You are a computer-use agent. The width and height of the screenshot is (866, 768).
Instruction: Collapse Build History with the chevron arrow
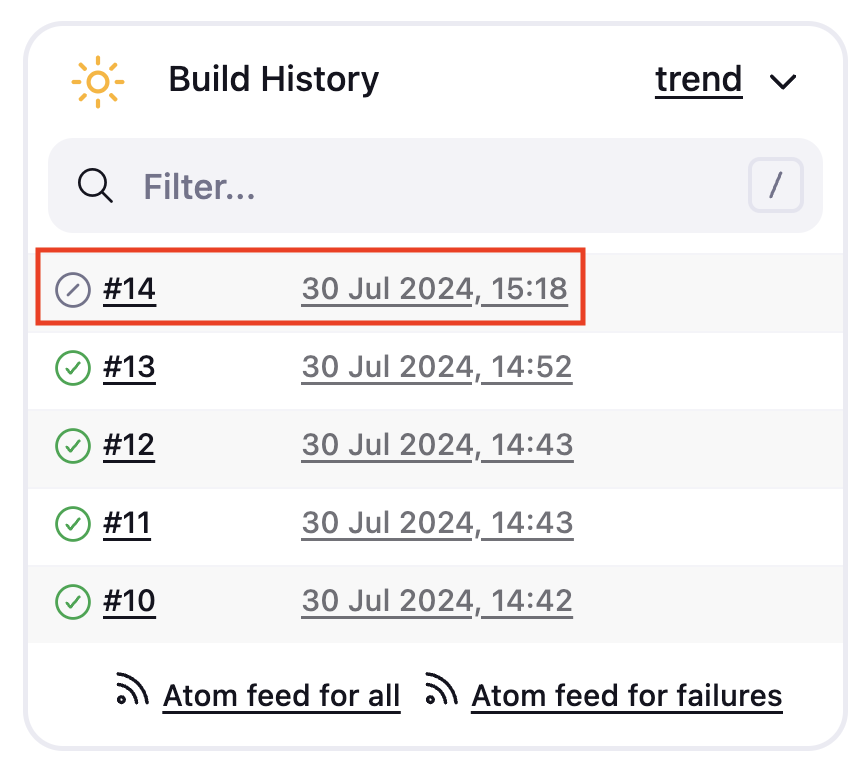(783, 82)
